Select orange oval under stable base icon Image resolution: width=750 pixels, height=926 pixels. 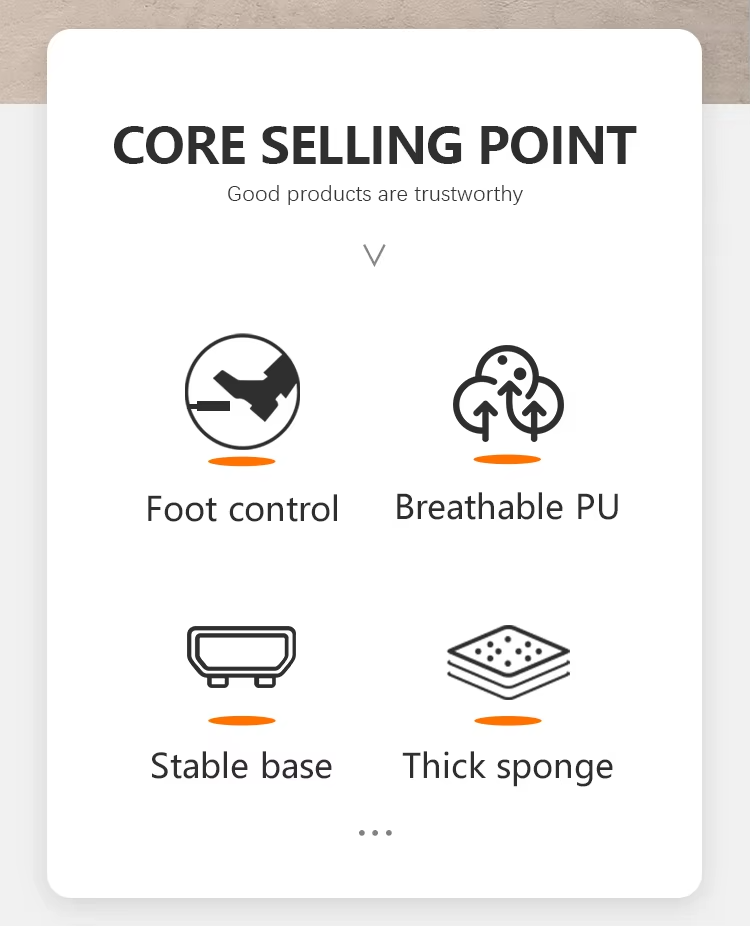pyautogui.click(x=241, y=720)
